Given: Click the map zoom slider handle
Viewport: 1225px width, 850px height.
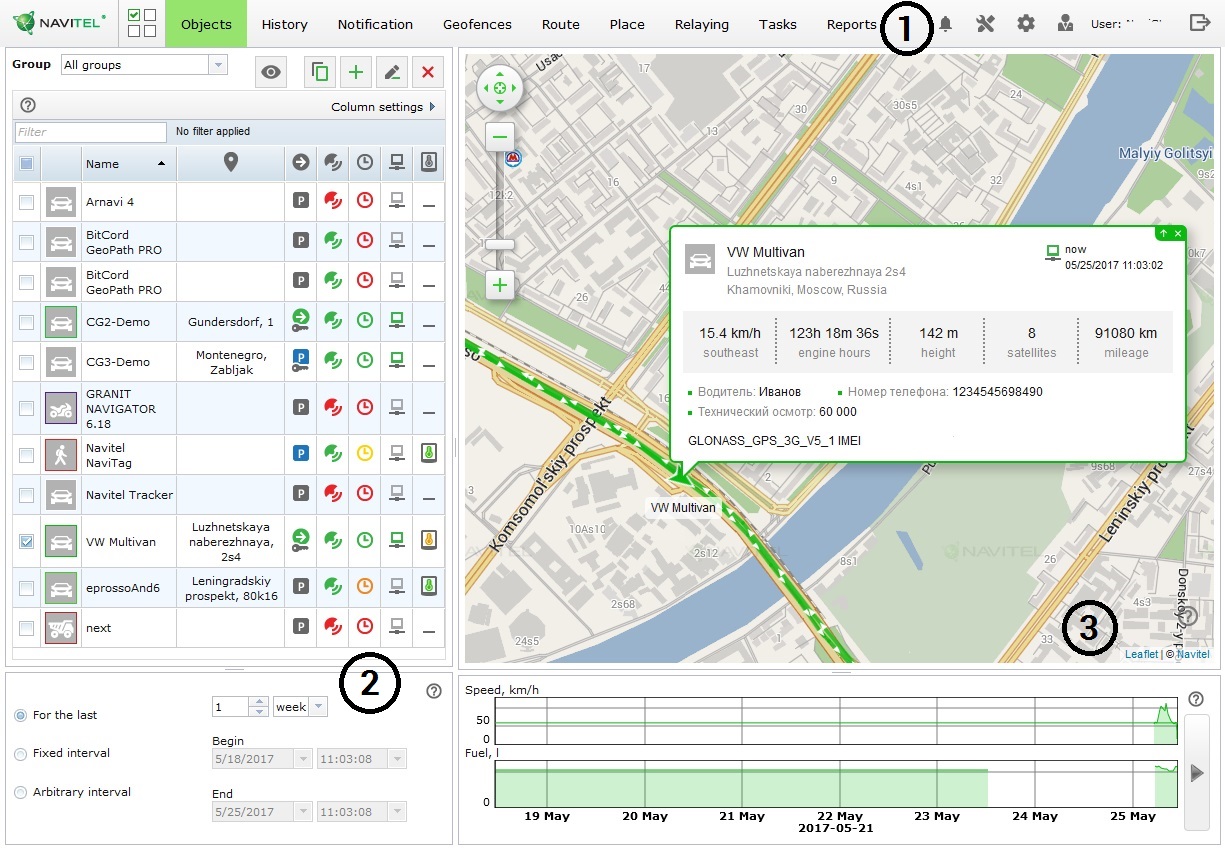Looking at the screenshot, I should click(499, 244).
